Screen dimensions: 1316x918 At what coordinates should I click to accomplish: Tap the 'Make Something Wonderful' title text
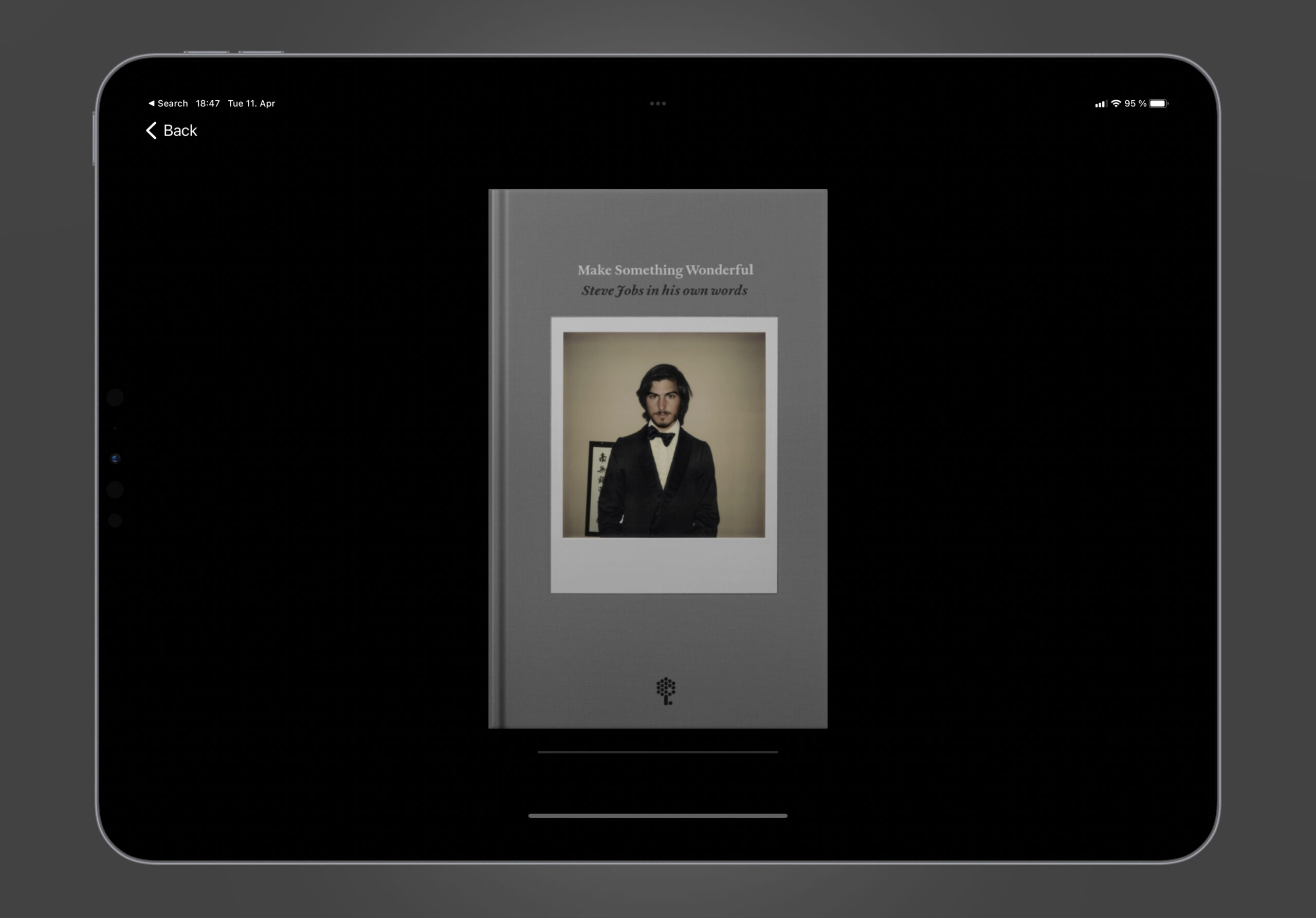click(665, 269)
